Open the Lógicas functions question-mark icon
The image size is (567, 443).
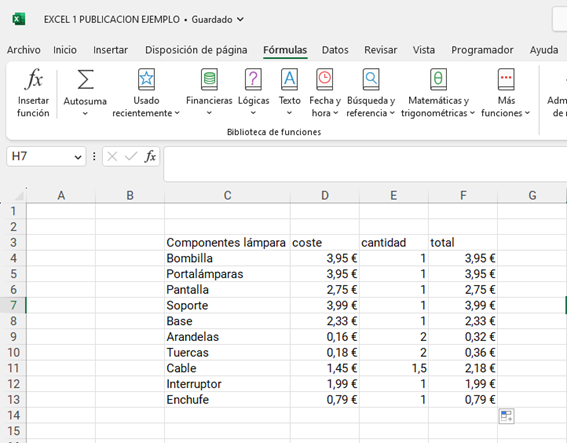(x=253, y=79)
